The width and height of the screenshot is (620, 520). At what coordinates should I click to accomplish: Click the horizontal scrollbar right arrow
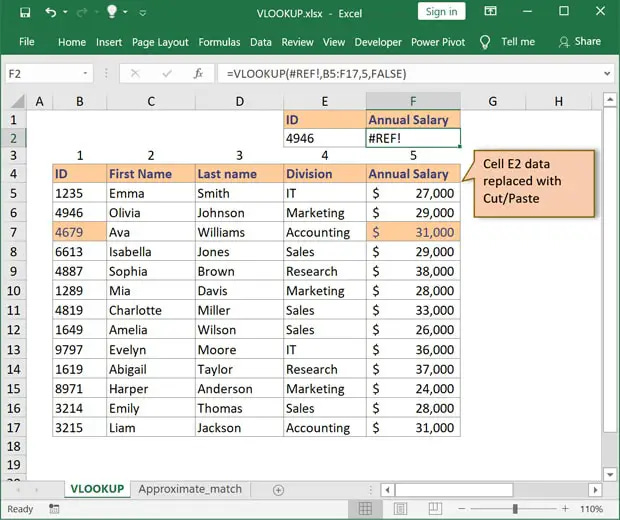(595, 490)
